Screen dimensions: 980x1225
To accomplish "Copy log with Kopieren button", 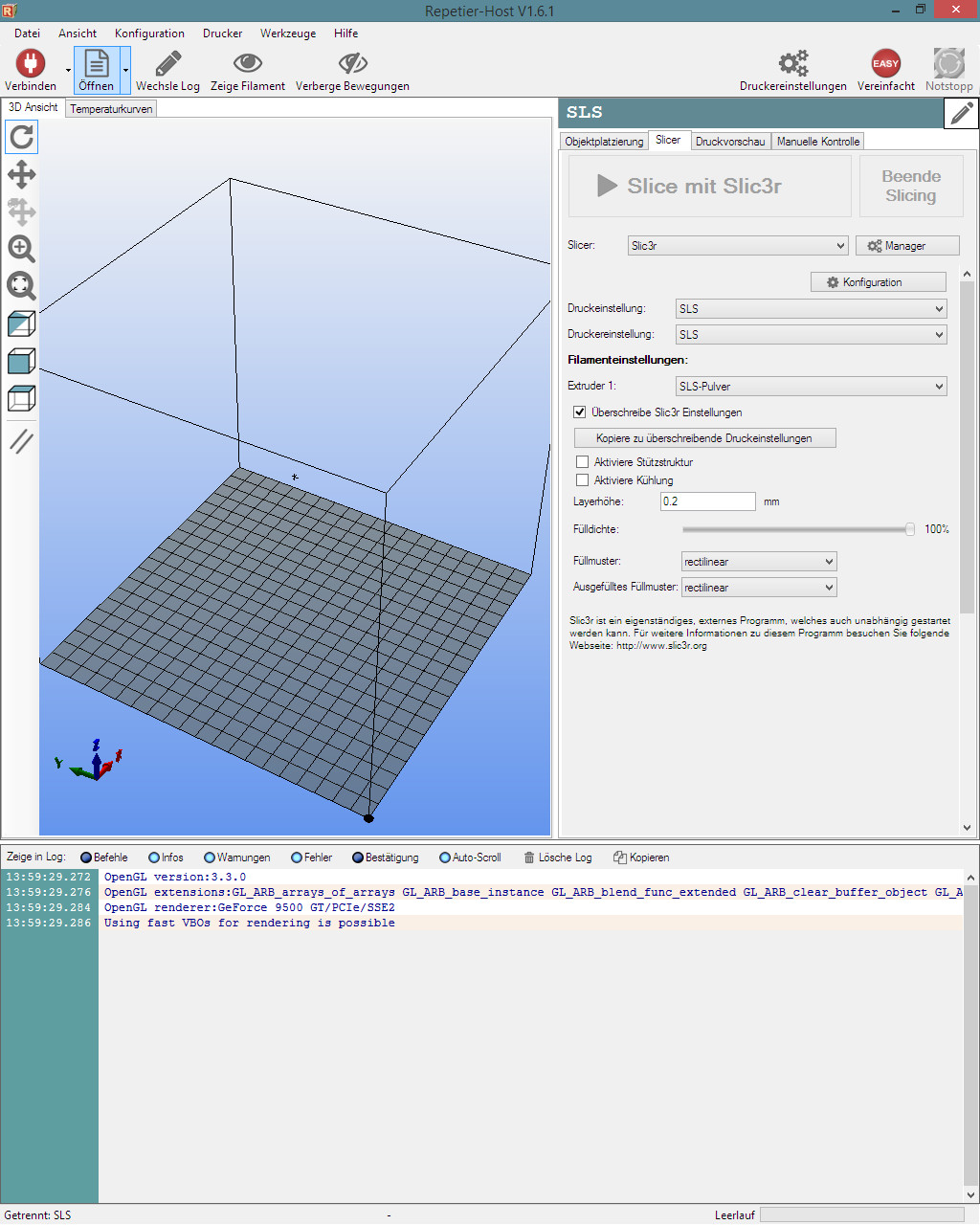I will click(x=641, y=857).
